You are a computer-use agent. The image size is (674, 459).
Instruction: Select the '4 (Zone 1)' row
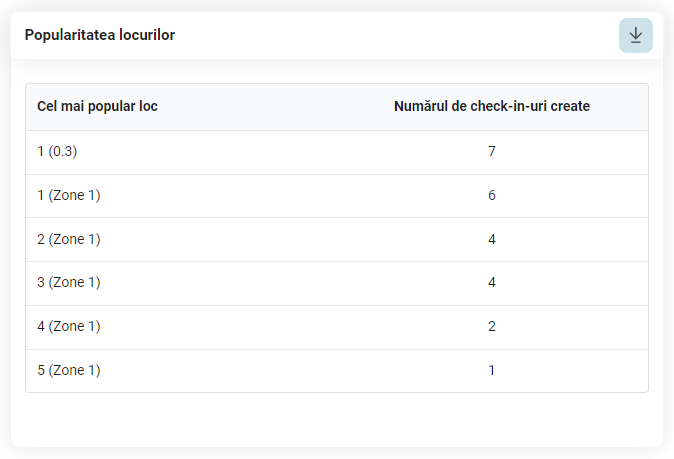click(x=337, y=327)
